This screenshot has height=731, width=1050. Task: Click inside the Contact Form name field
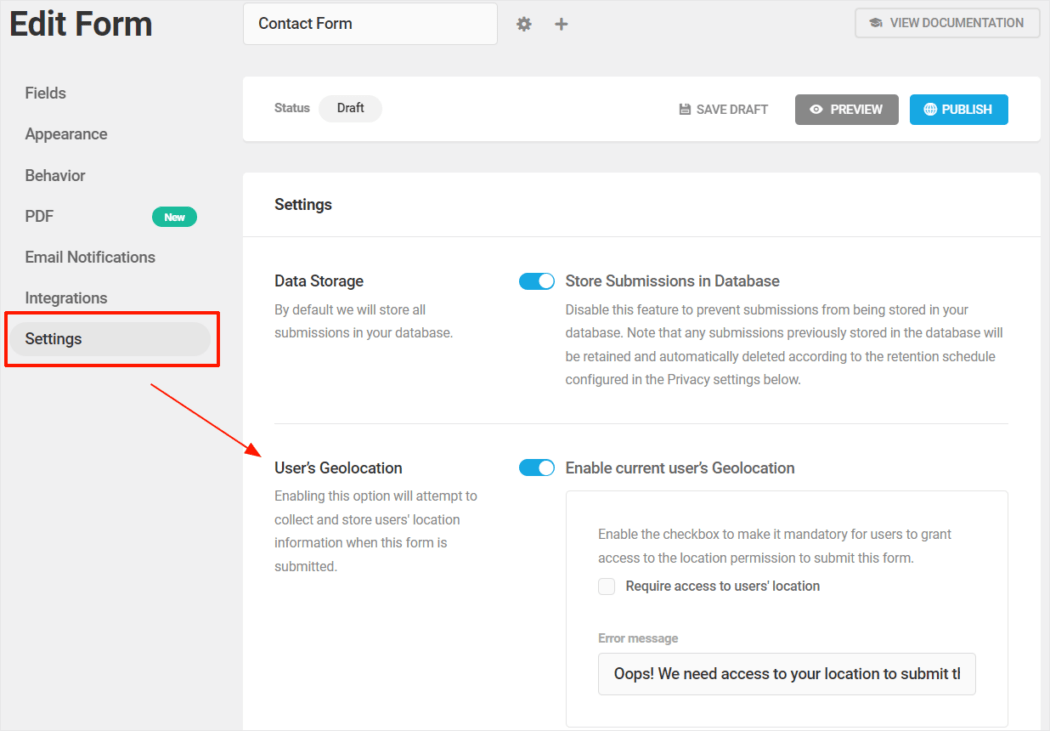pos(370,24)
